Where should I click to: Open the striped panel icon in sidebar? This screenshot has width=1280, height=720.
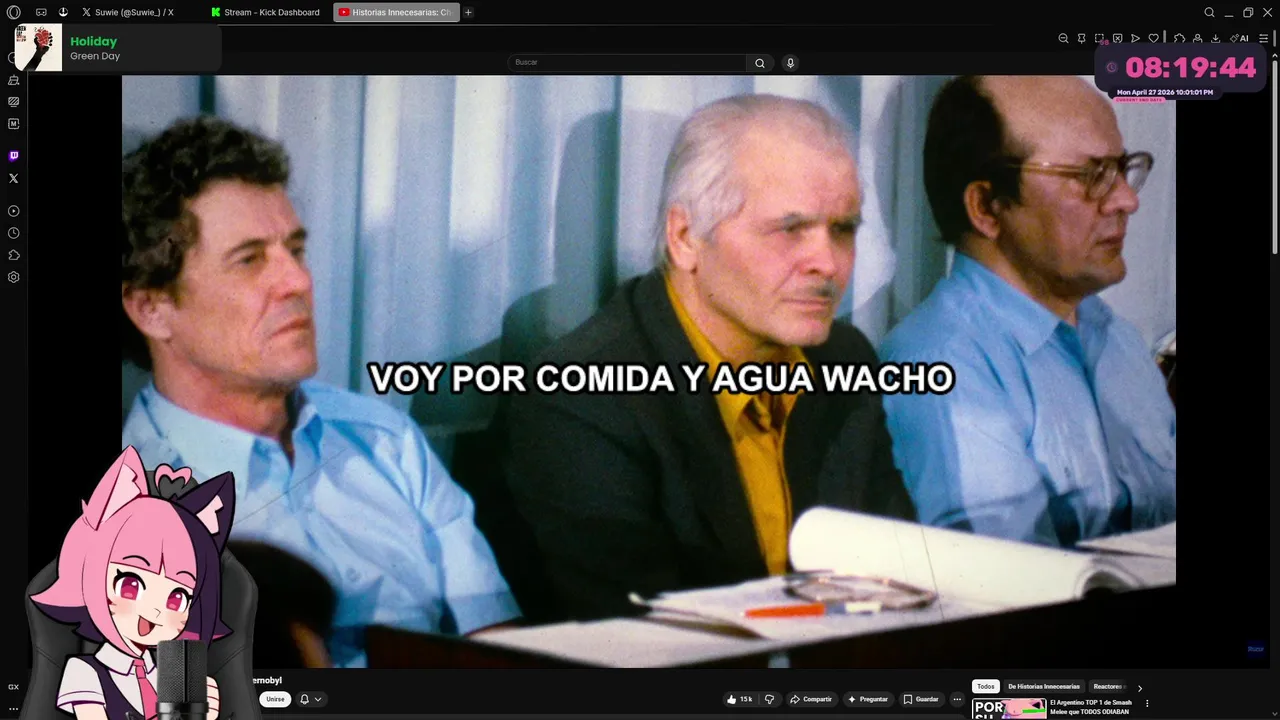pos(13,102)
